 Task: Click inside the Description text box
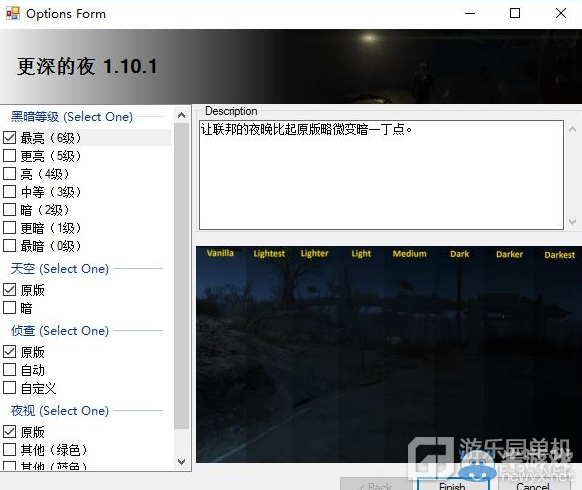point(382,175)
